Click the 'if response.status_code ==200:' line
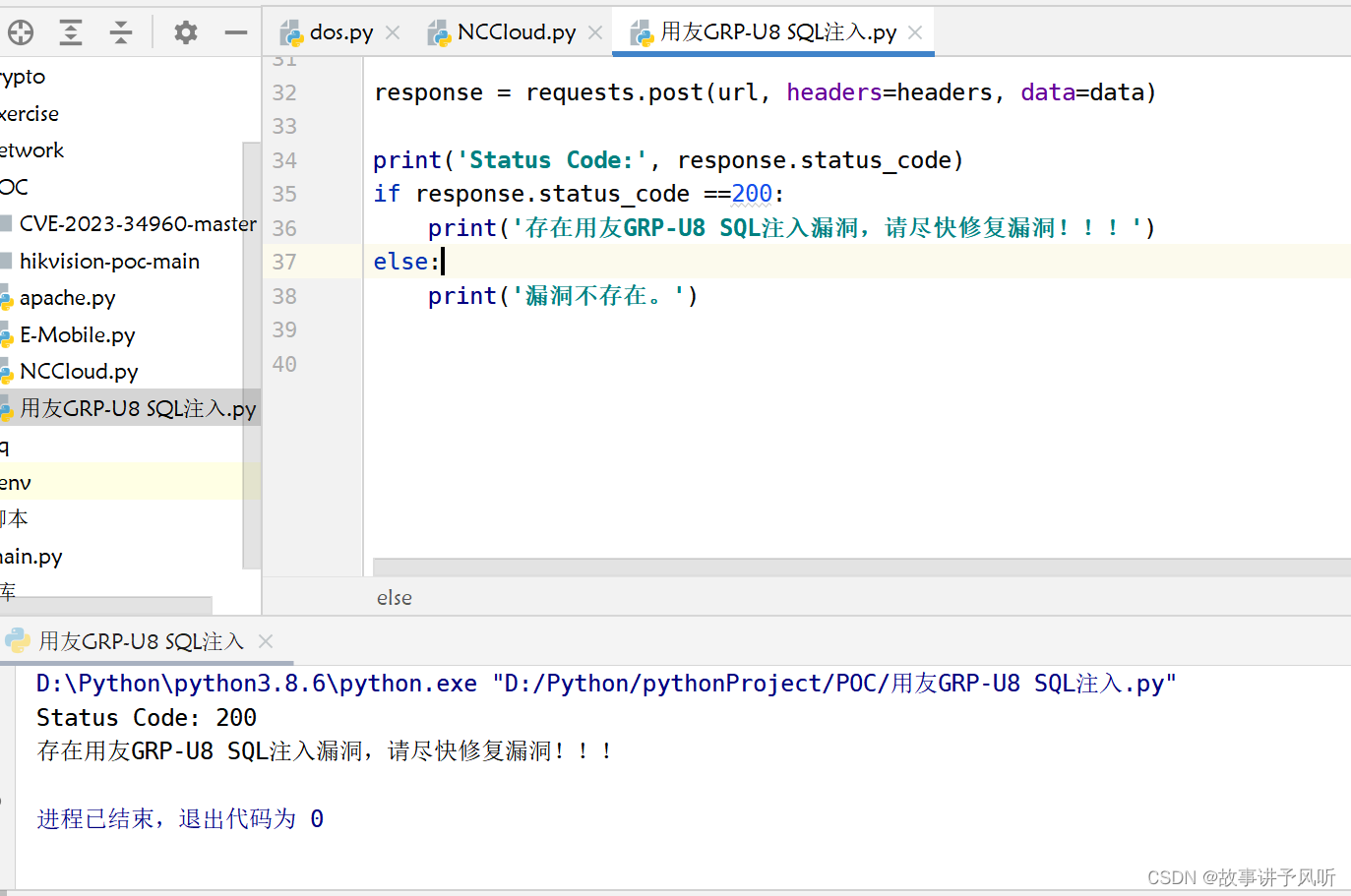Screen dimensions: 1351x896 point(579,194)
